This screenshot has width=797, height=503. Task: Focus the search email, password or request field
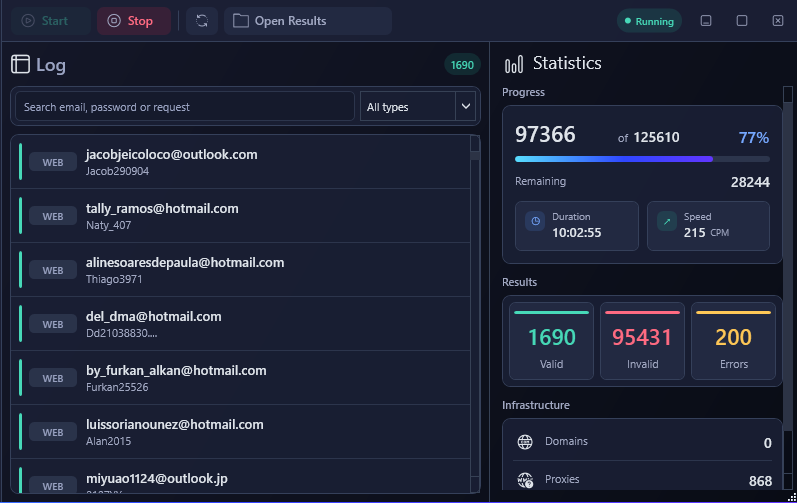pyautogui.click(x=185, y=106)
